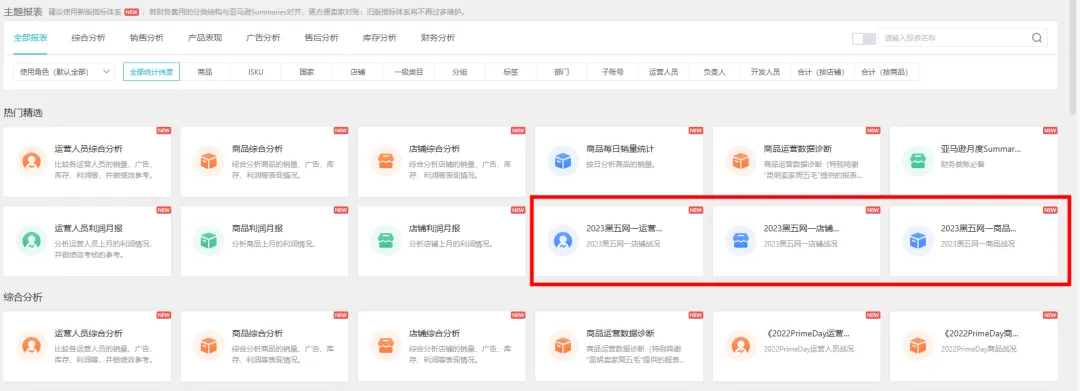Filter by 标签 dimension
The image size is (1080, 391).
(510, 72)
